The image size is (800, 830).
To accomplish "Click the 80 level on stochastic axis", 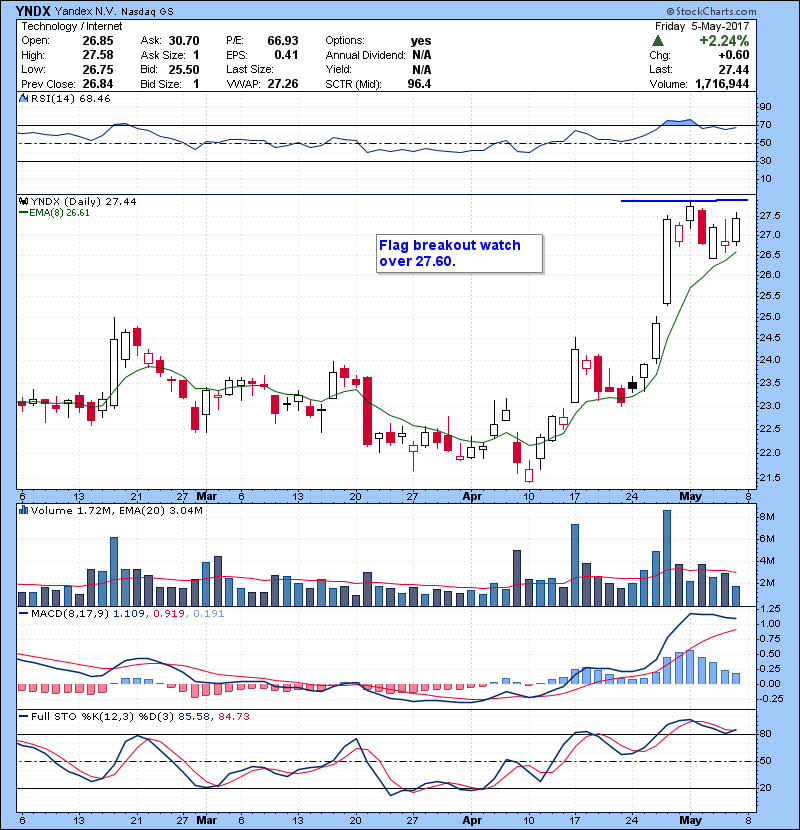I will [766, 734].
